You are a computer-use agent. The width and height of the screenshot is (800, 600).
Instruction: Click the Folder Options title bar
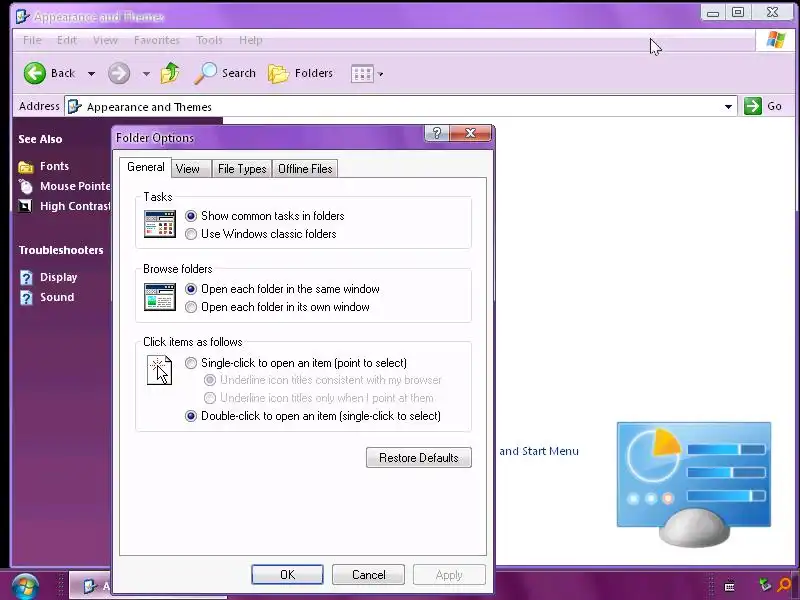coord(268,138)
